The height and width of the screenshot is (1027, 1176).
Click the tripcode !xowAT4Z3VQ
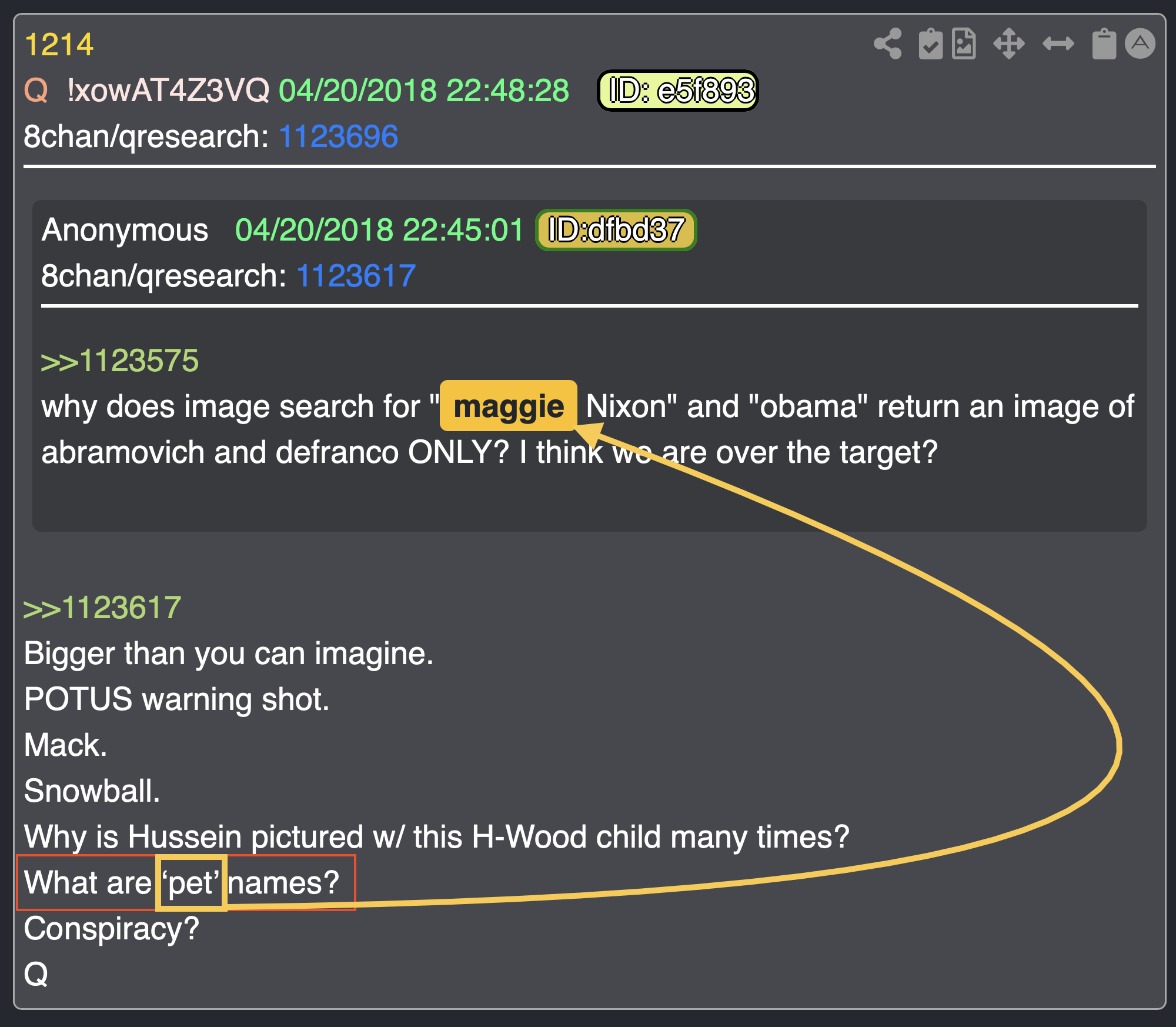(x=168, y=91)
